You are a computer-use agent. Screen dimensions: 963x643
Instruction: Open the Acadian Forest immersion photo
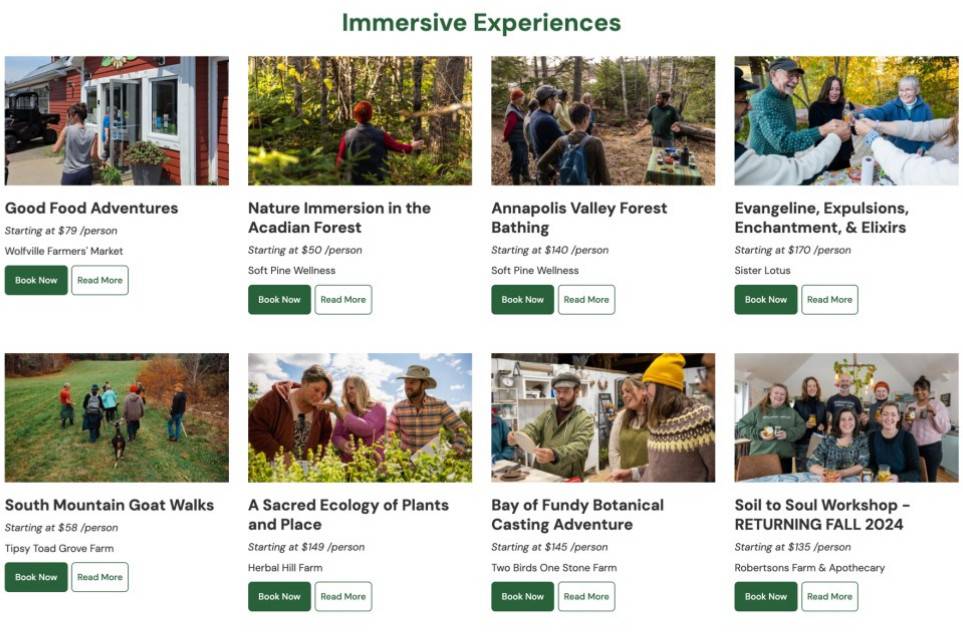360,120
